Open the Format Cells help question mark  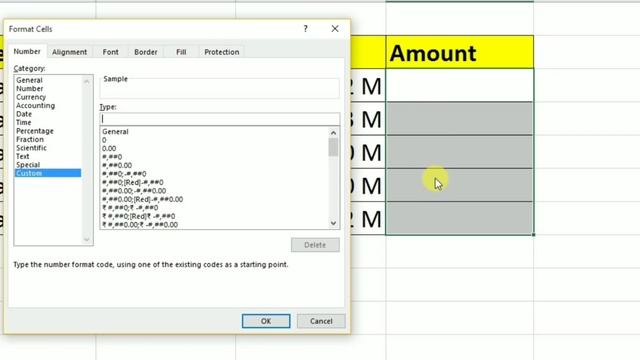(305, 29)
